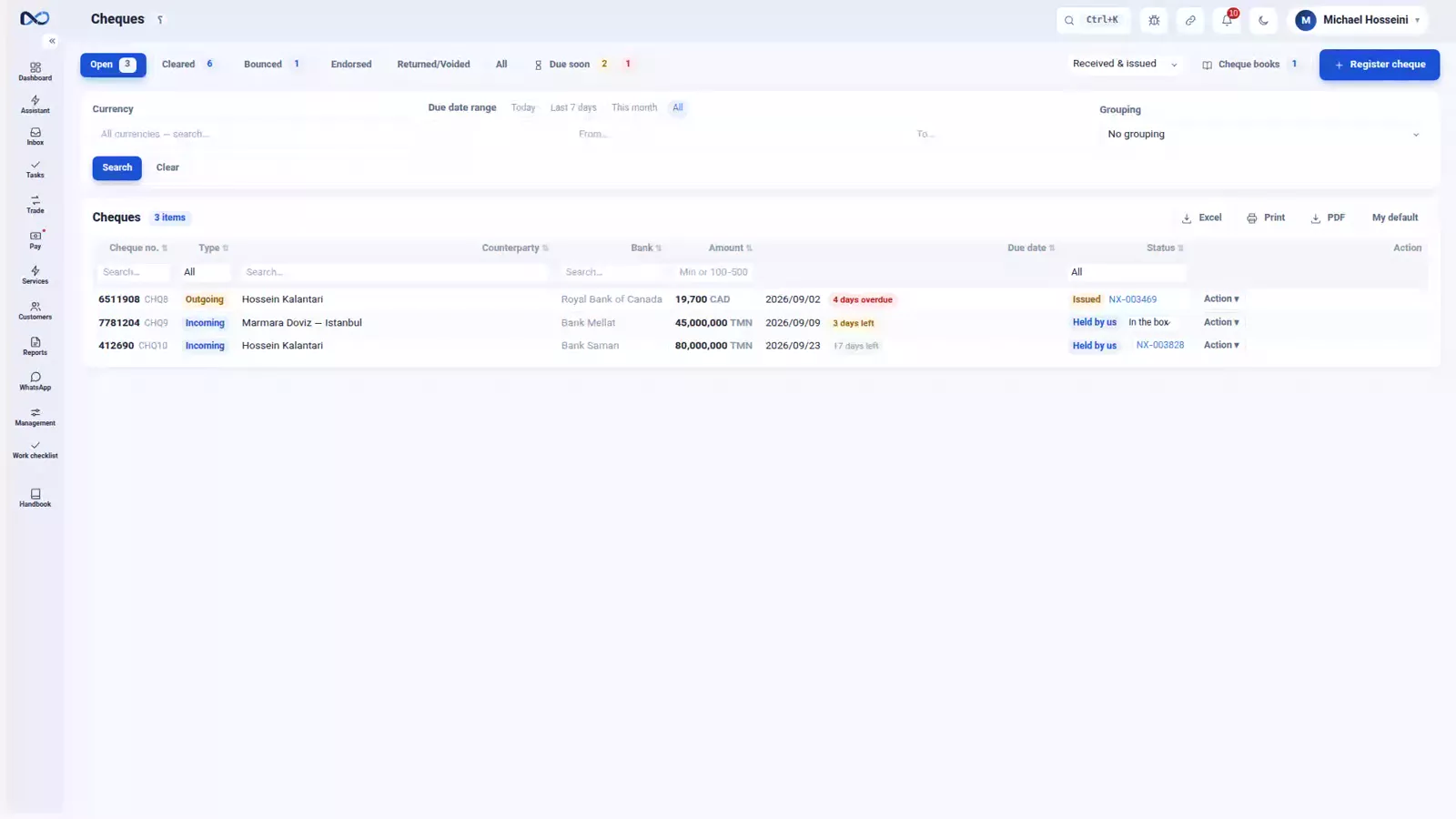Open the NX-003828 link
This screenshot has width=1456, height=819.
(x=1159, y=345)
